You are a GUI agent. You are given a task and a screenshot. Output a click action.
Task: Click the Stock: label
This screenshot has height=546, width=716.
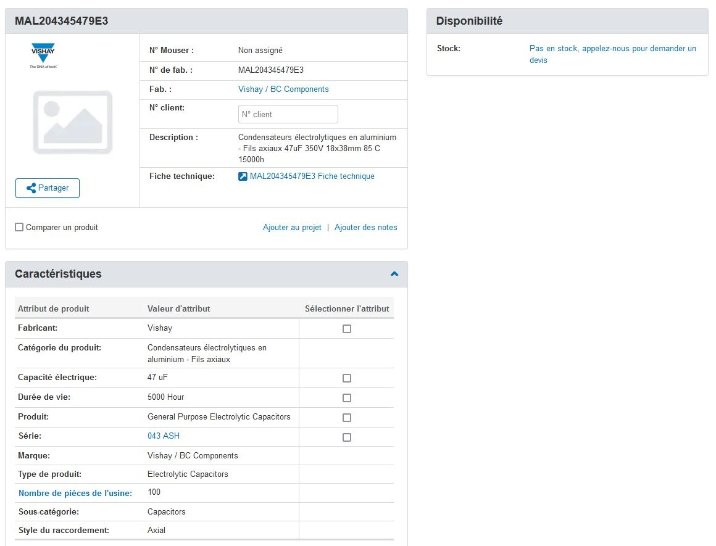coord(448,48)
